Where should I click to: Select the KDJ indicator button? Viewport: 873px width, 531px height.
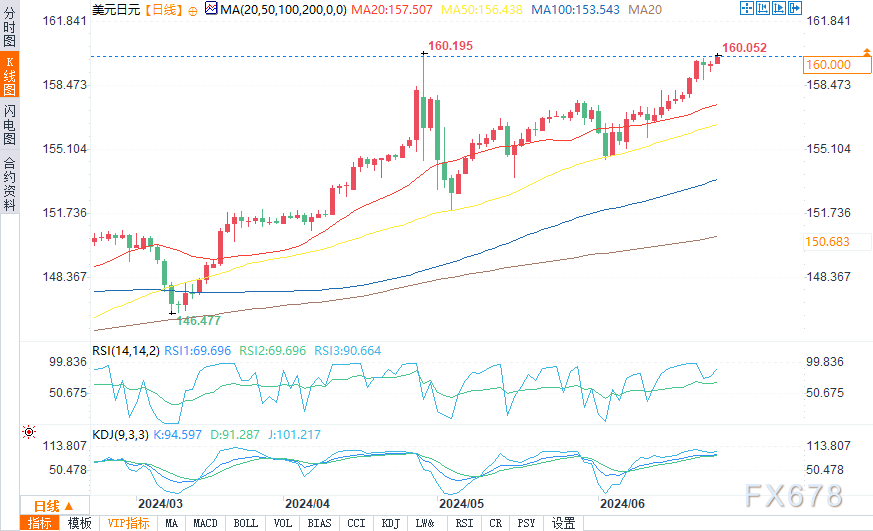(x=391, y=523)
